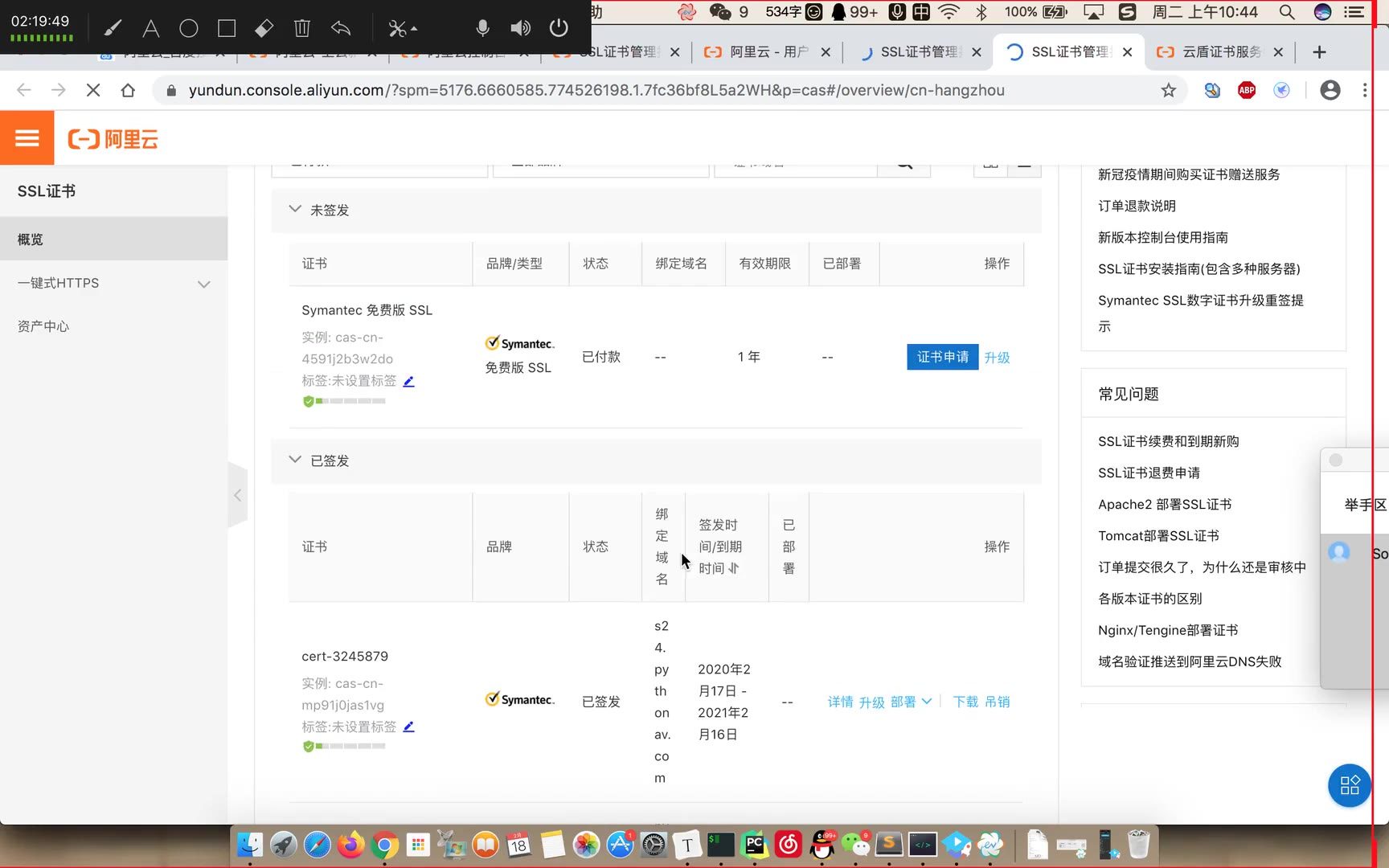1389x868 pixels.
Task: Edit tag for Symantec free SSL certificate
Action: [408, 381]
